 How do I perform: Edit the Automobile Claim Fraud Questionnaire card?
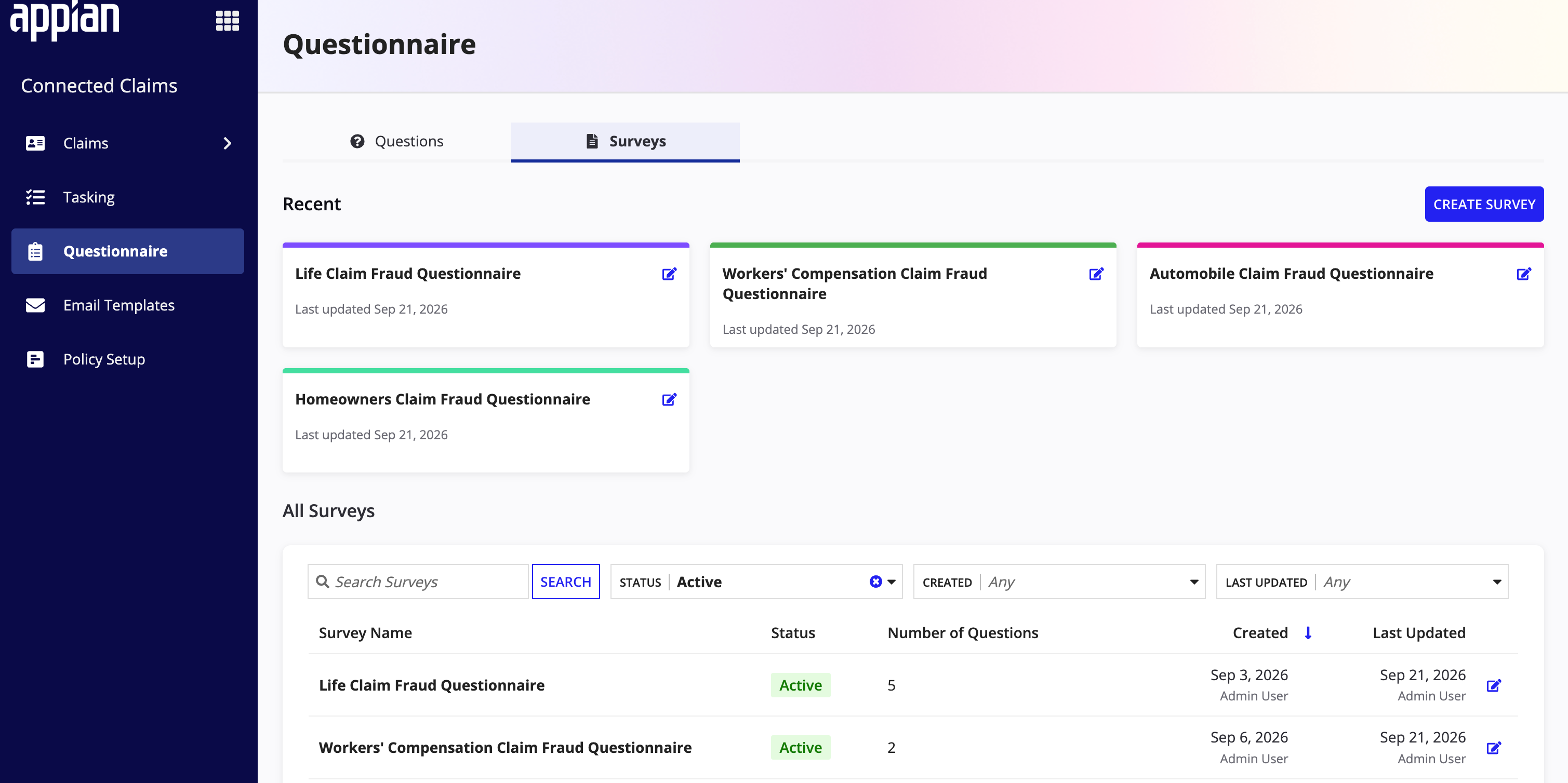pos(1523,274)
